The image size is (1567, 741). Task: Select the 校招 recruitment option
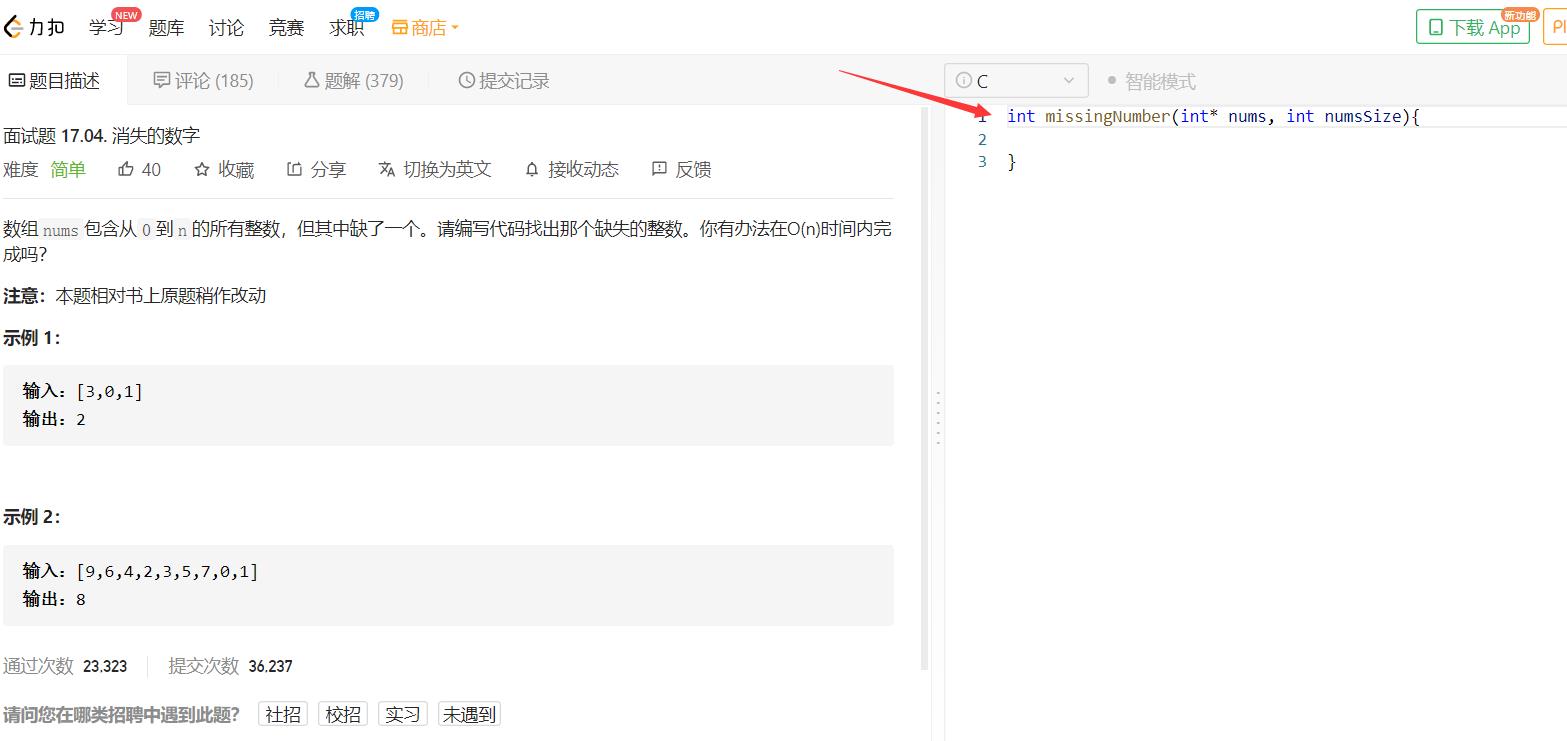click(343, 714)
